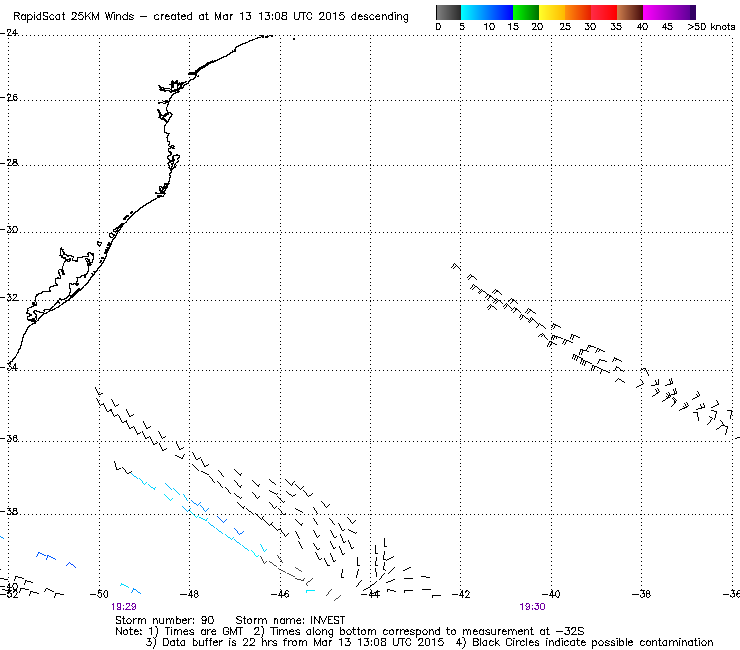This screenshot has height=650, width=740.
Task: Click the '>50 knots' legend label
Action: pyautogui.click(x=711, y=27)
